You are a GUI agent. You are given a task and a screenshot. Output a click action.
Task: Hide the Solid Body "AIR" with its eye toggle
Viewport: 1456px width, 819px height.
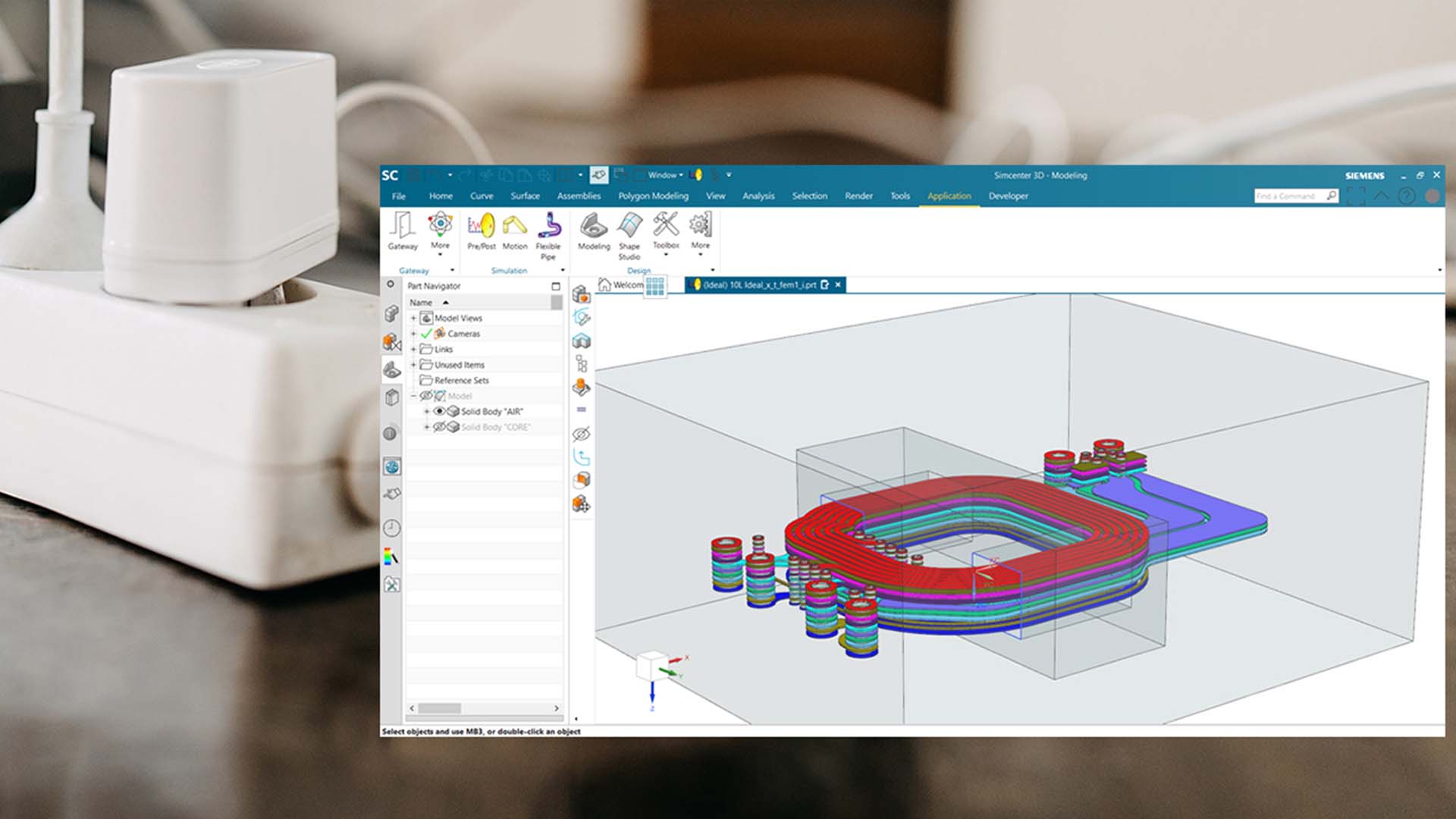440,411
